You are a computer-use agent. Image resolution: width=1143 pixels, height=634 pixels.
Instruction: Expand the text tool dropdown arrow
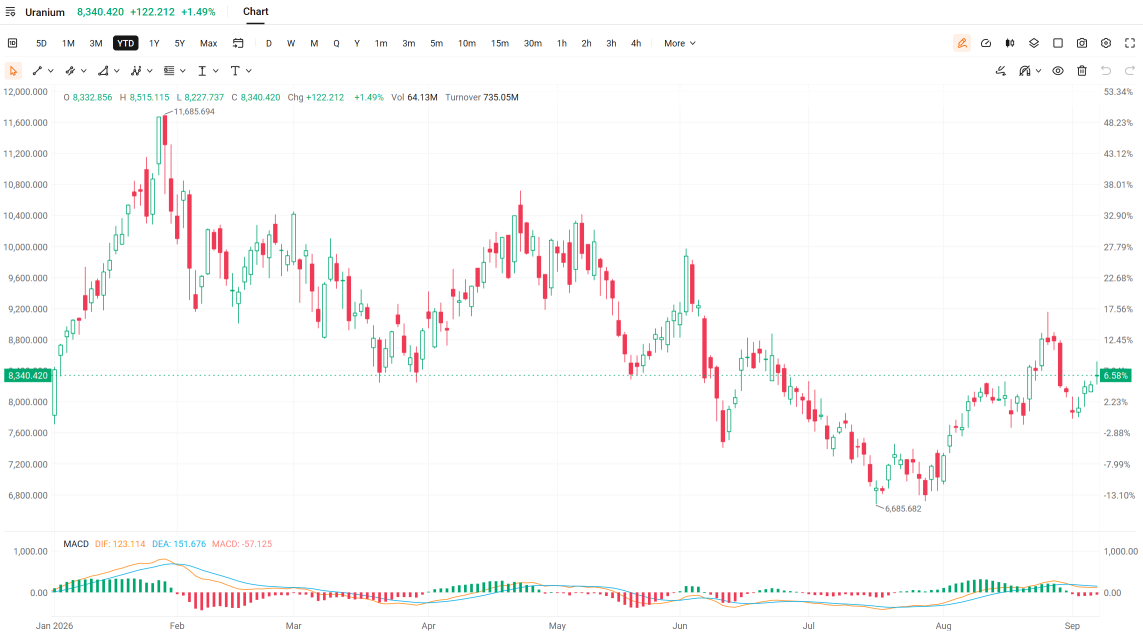click(x=249, y=71)
